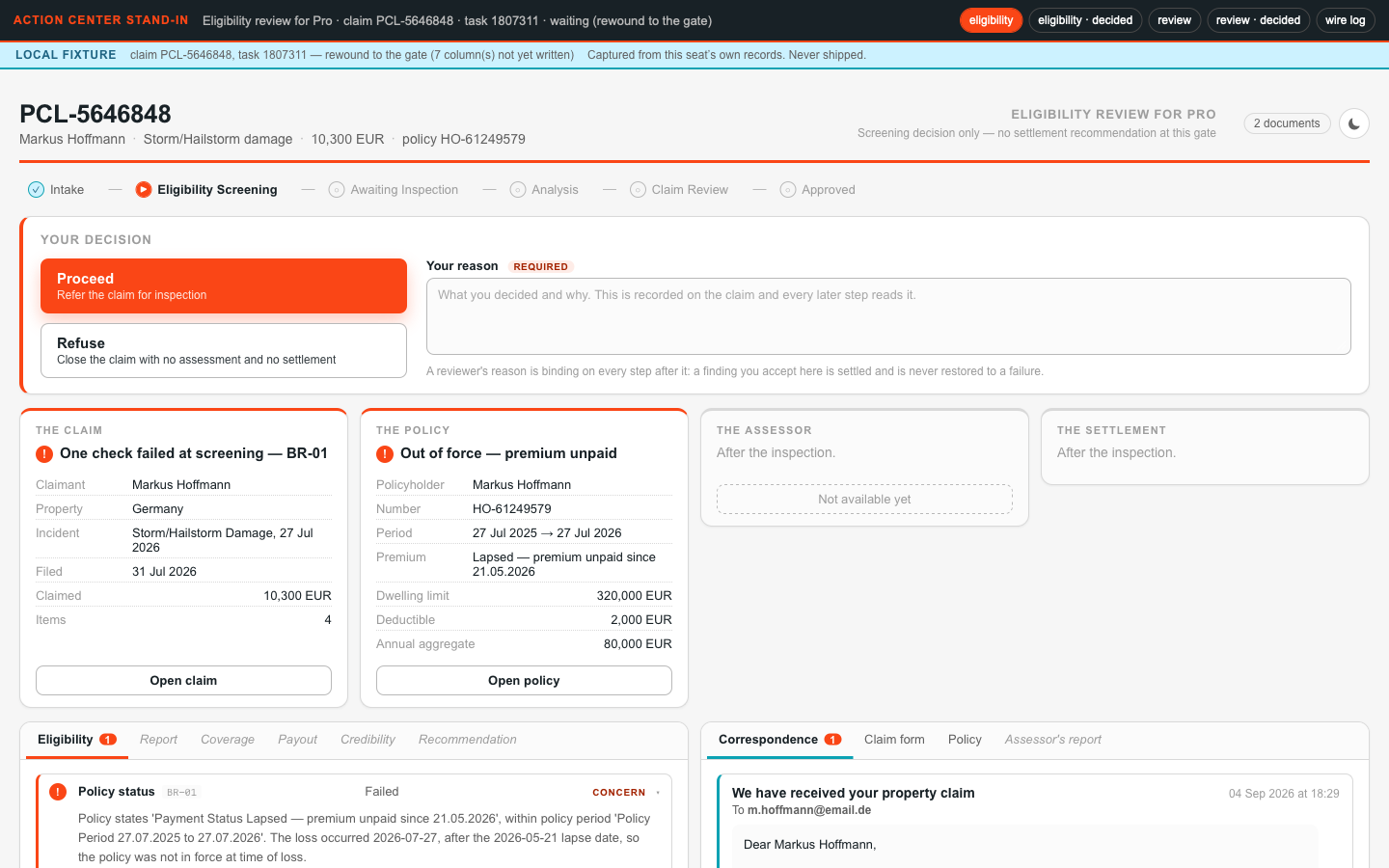This screenshot has height=868, width=1389.
Task: Click the 'Not available yet' assessor placeholder
Action: [x=864, y=500]
